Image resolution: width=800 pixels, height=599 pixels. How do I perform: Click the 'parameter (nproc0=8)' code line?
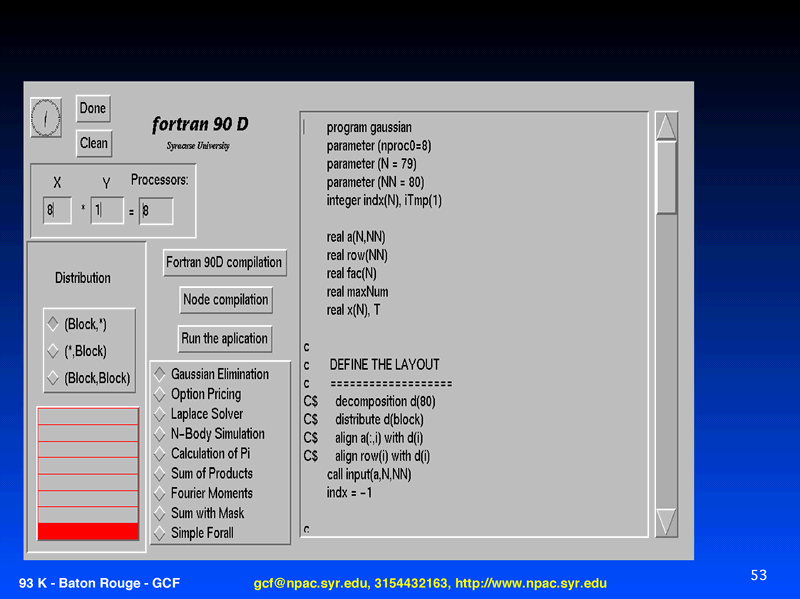pyautogui.click(x=379, y=146)
